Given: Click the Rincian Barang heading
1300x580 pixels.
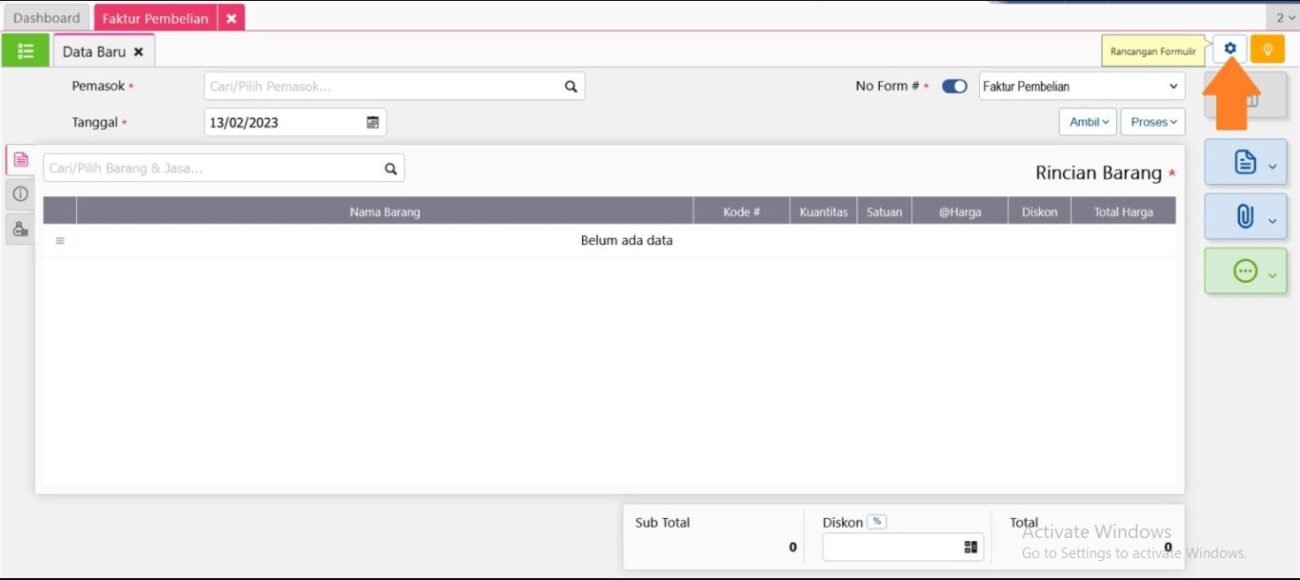Looking at the screenshot, I should (x=1099, y=173).
